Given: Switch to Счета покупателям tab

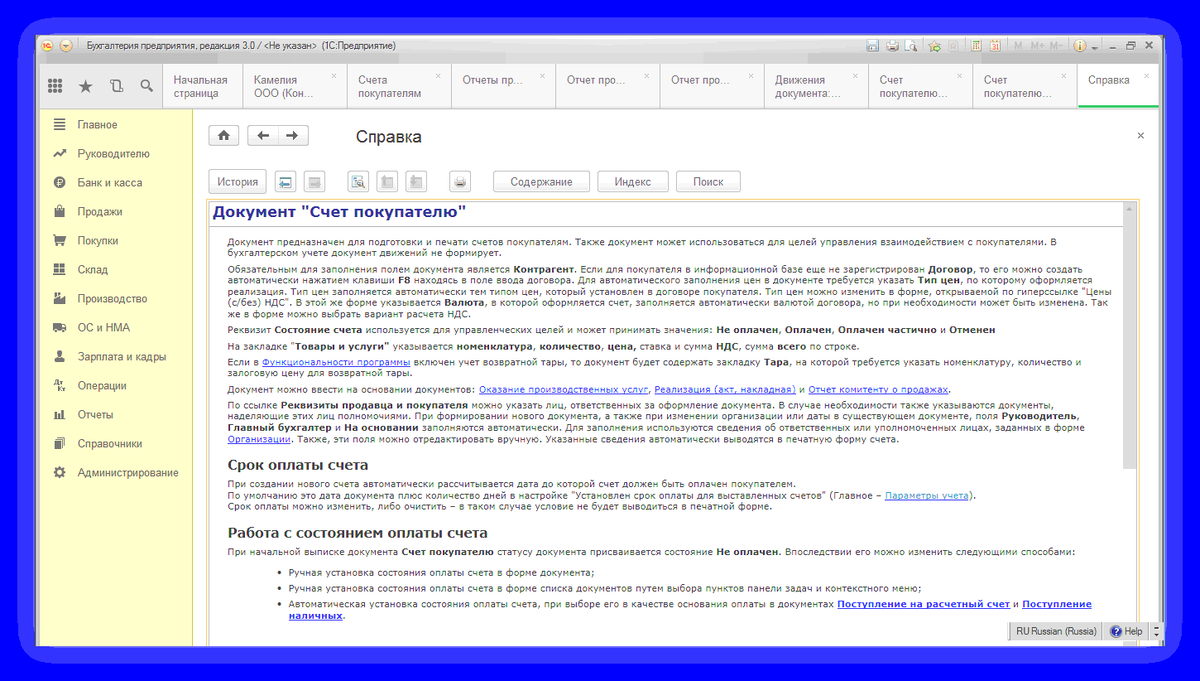Looking at the screenshot, I should pos(398,87).
